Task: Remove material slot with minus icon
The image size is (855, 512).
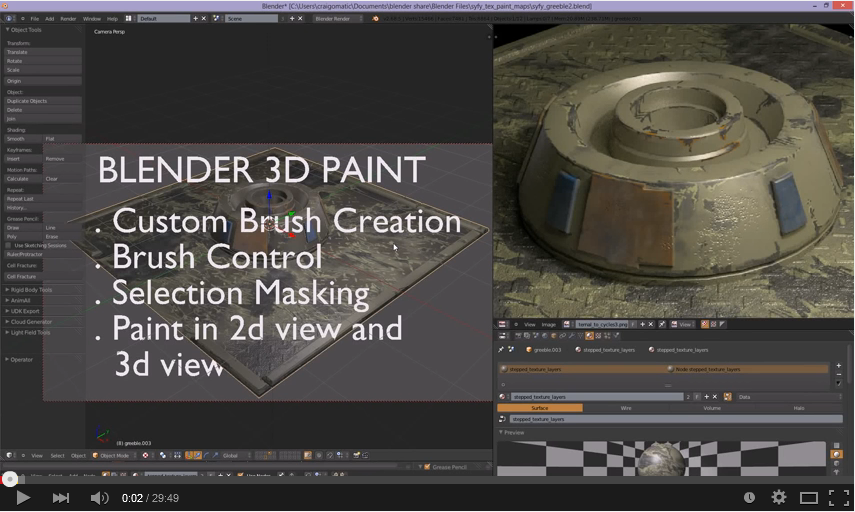Action: (x=839, y=375)
